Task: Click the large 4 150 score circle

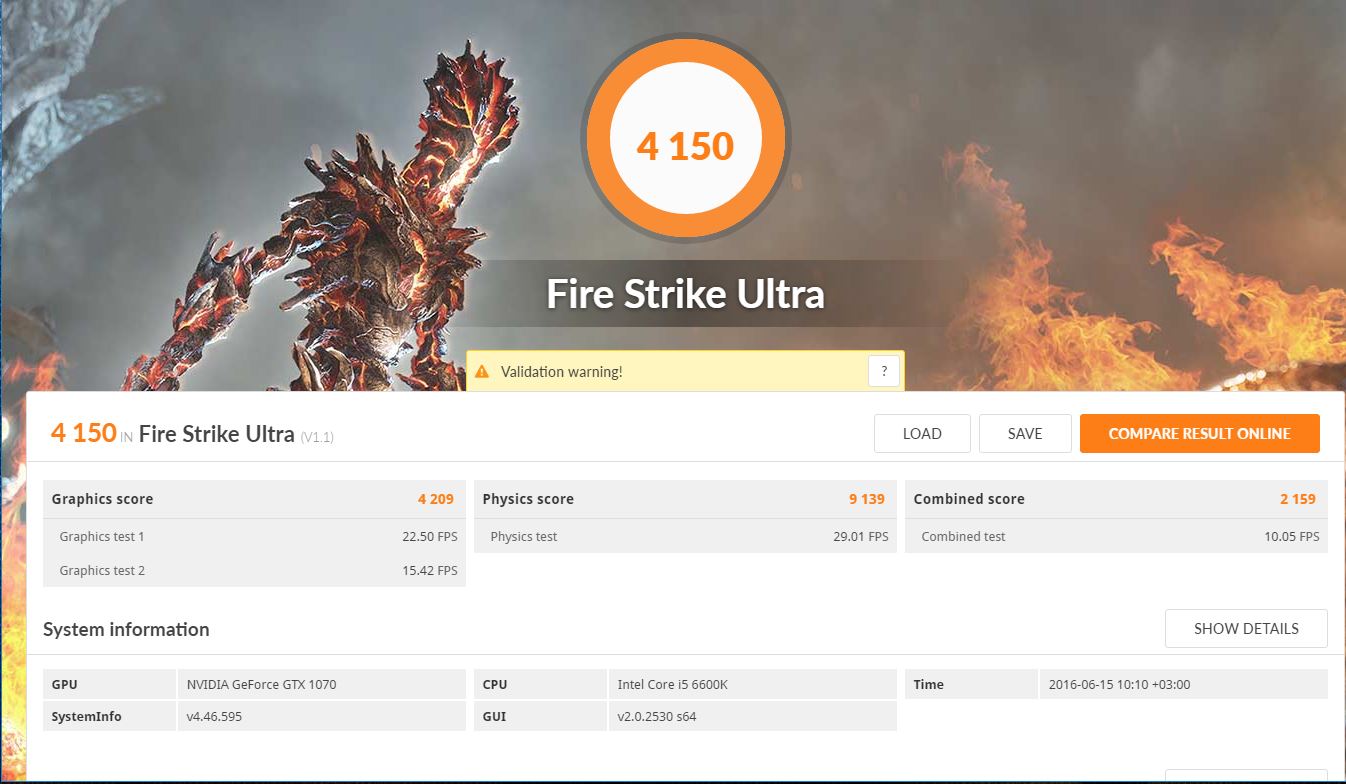Action: pyautogui.click(x=686, y=139)
